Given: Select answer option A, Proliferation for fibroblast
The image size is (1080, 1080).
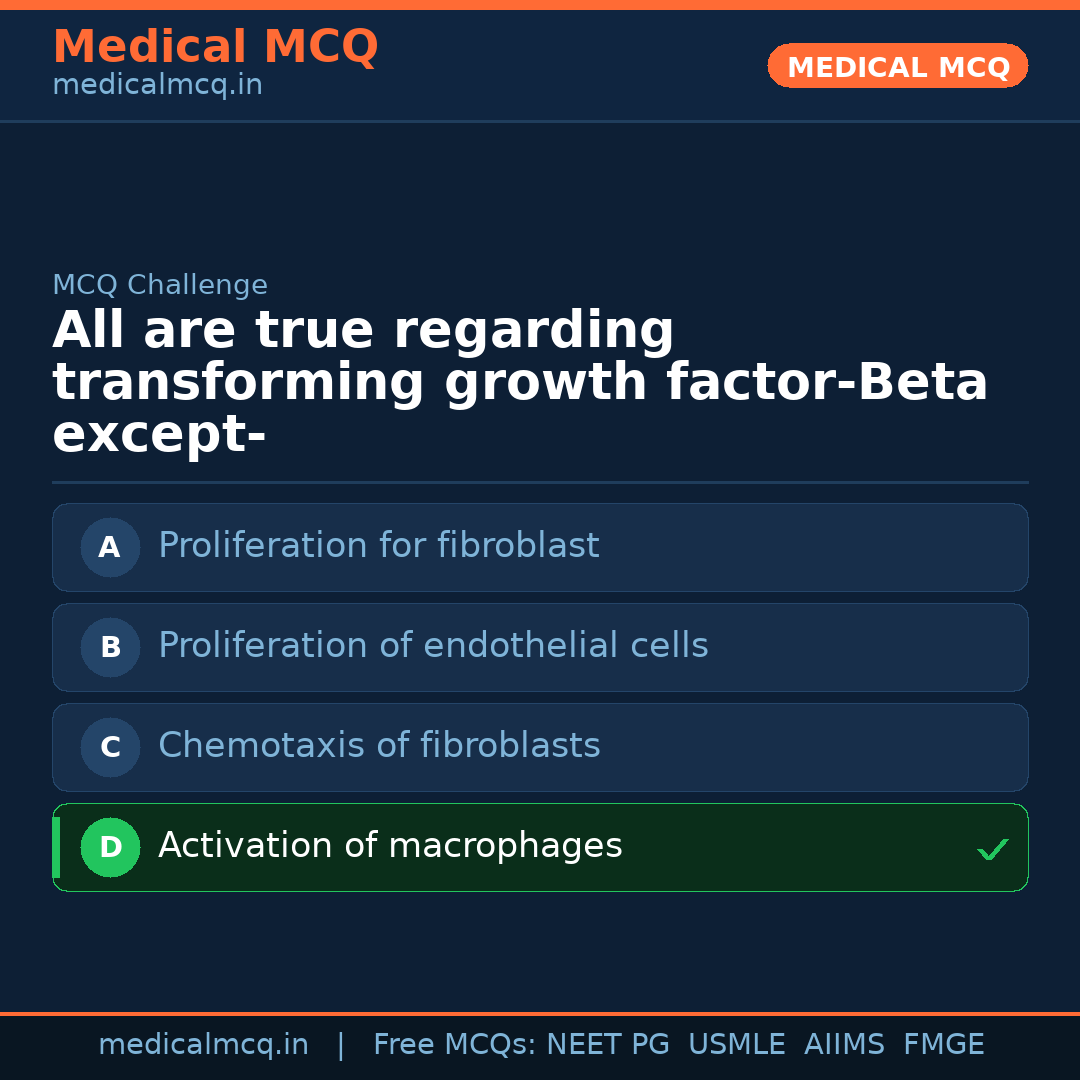Looking at the screenshot, I should click(x=540, y=547).
